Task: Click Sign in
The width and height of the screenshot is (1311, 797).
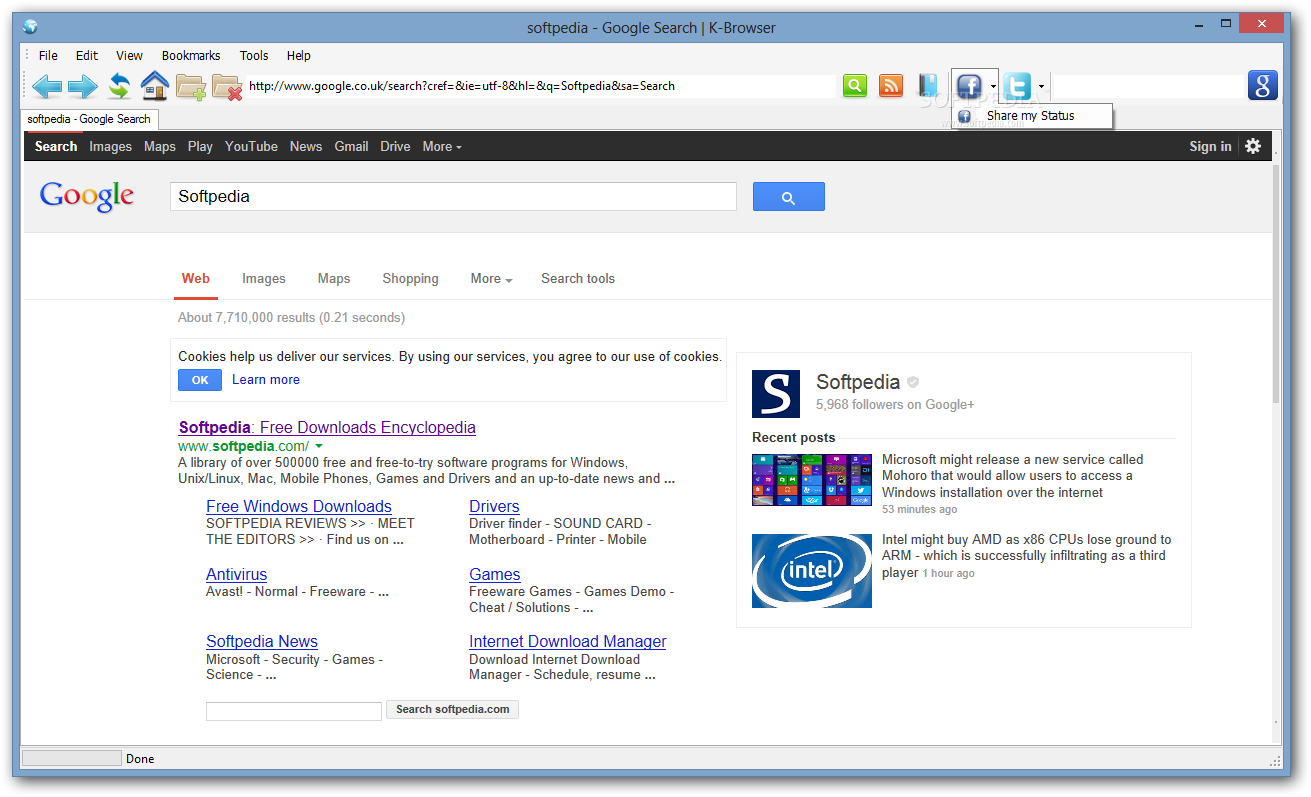Action: click(1210, 146)
